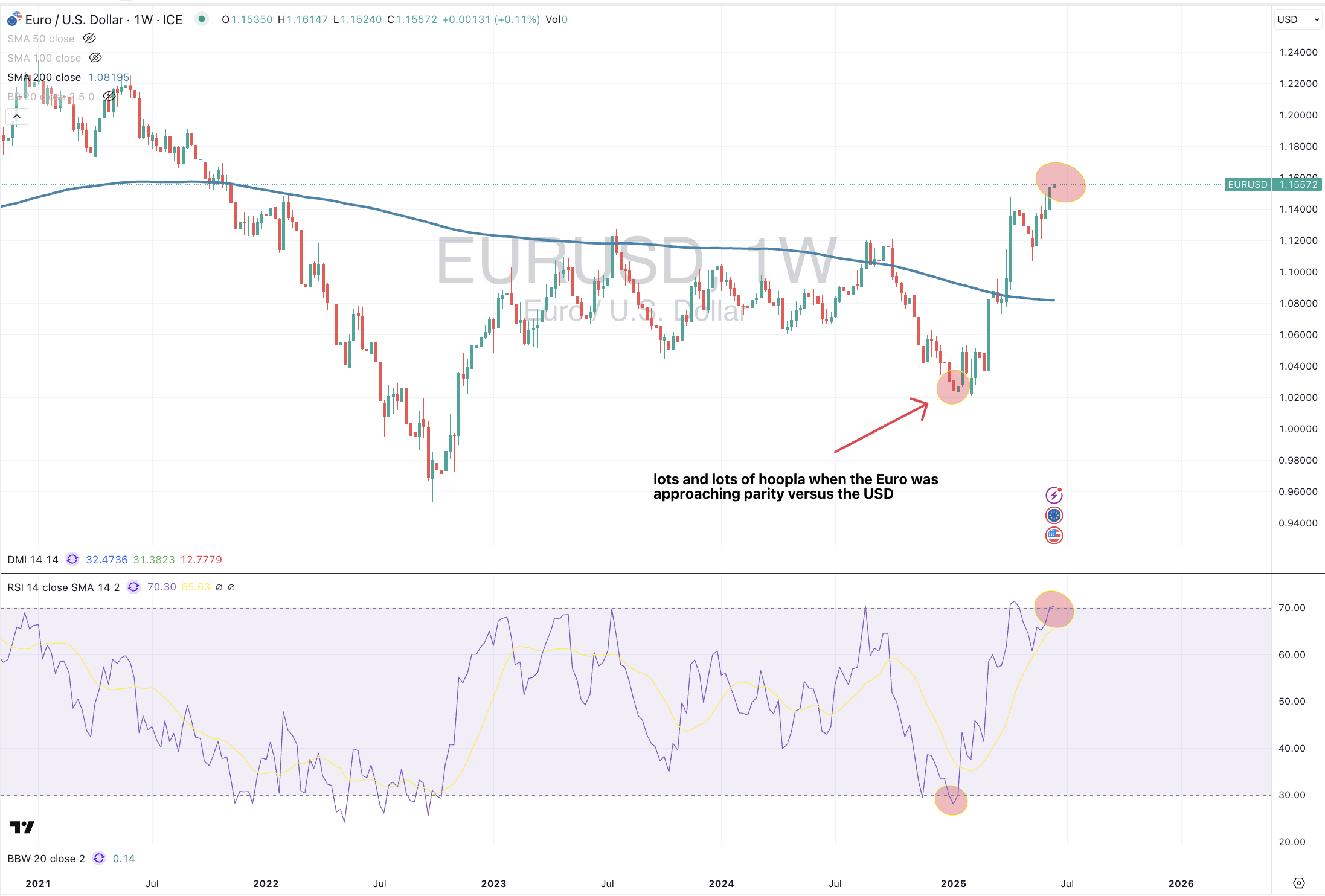This screenshot has width=1325, height=896.
Task: Unhide the SMA 100 close indicator
Action: click(95, 58)
